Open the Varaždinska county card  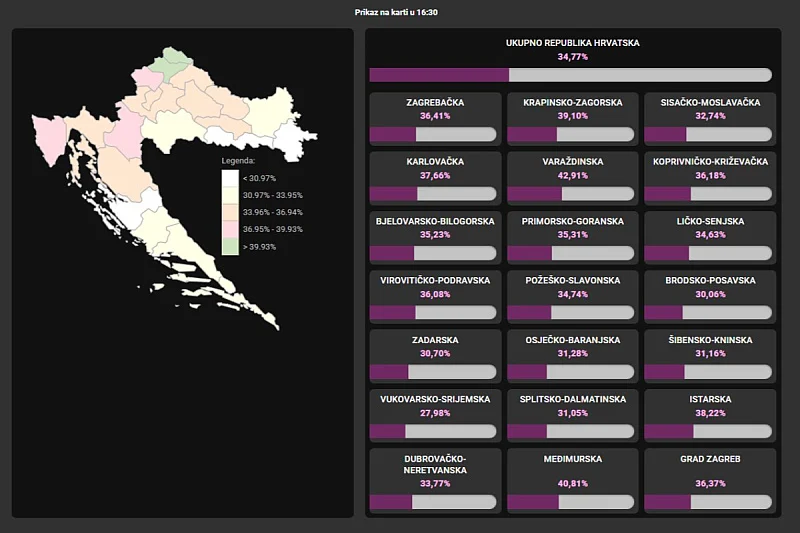[572, 179]
